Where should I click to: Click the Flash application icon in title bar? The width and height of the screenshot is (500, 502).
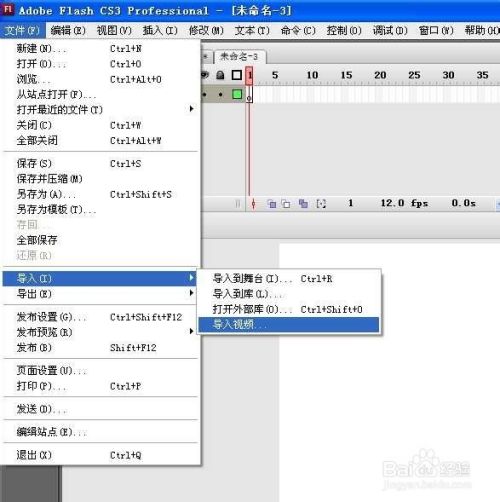click(x=7, y=10)
